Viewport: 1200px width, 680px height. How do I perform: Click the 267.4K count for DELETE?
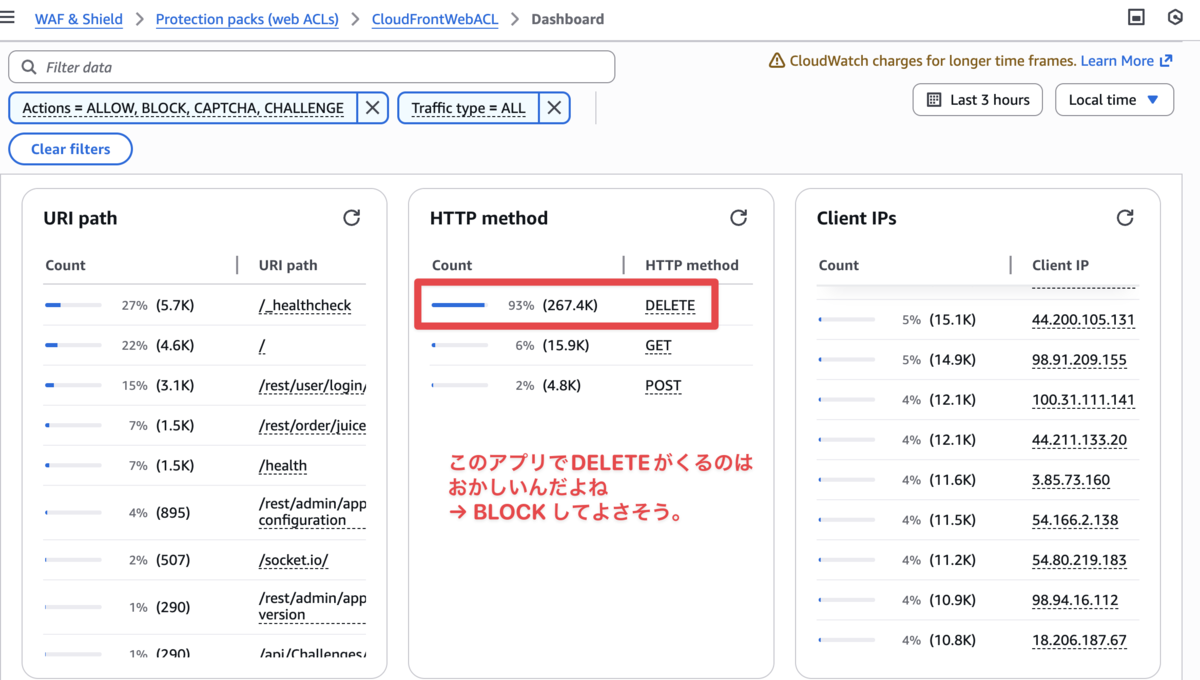(570, 305)
